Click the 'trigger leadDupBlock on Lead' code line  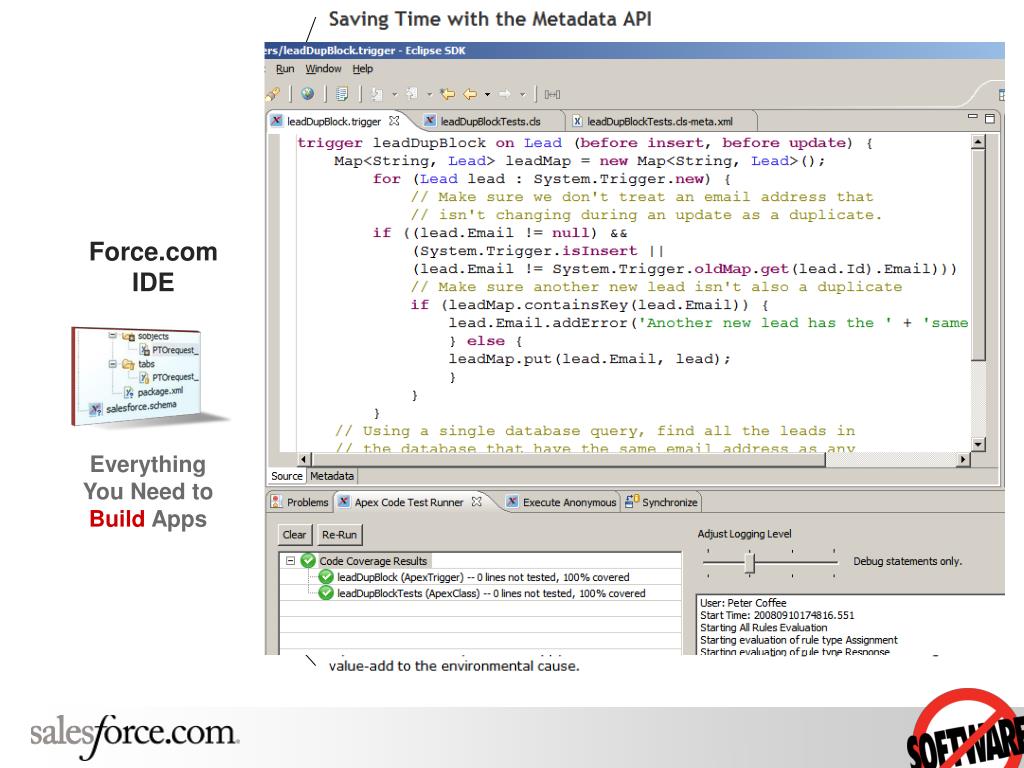(x=585, y=143)
